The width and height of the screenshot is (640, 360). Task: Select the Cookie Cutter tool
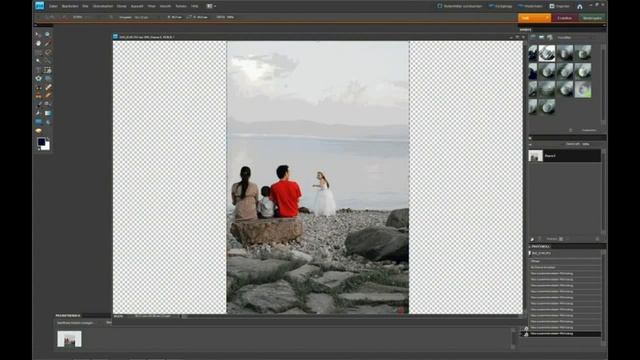[38, 78]
